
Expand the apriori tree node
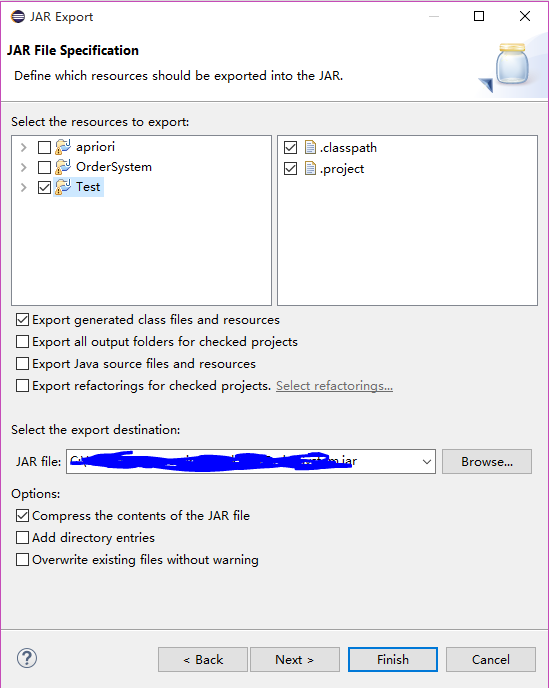point(24,147)
